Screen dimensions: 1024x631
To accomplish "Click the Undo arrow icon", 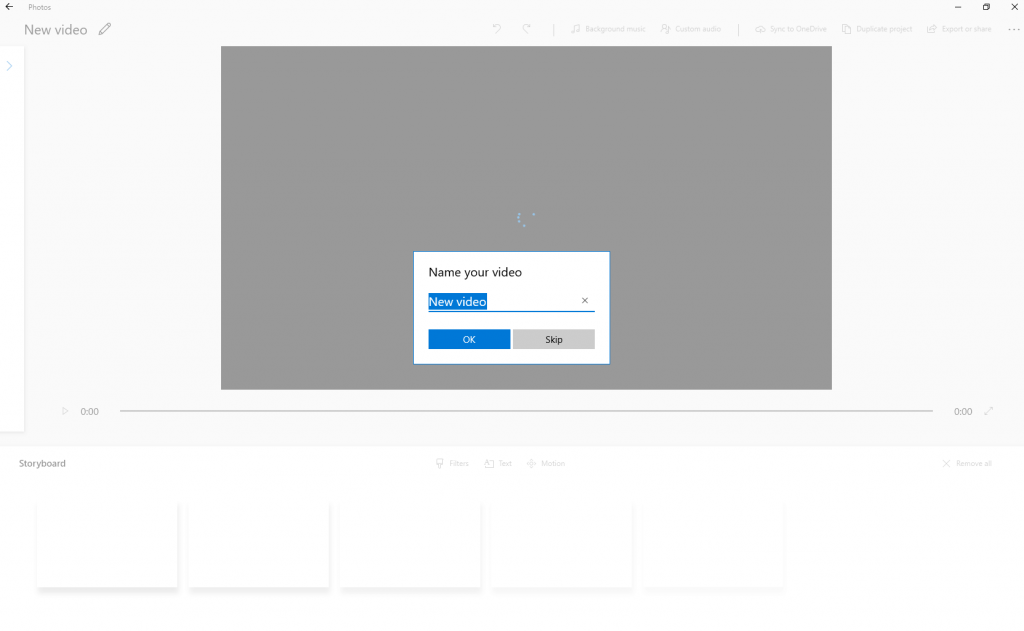I will [x=497, y=29].
